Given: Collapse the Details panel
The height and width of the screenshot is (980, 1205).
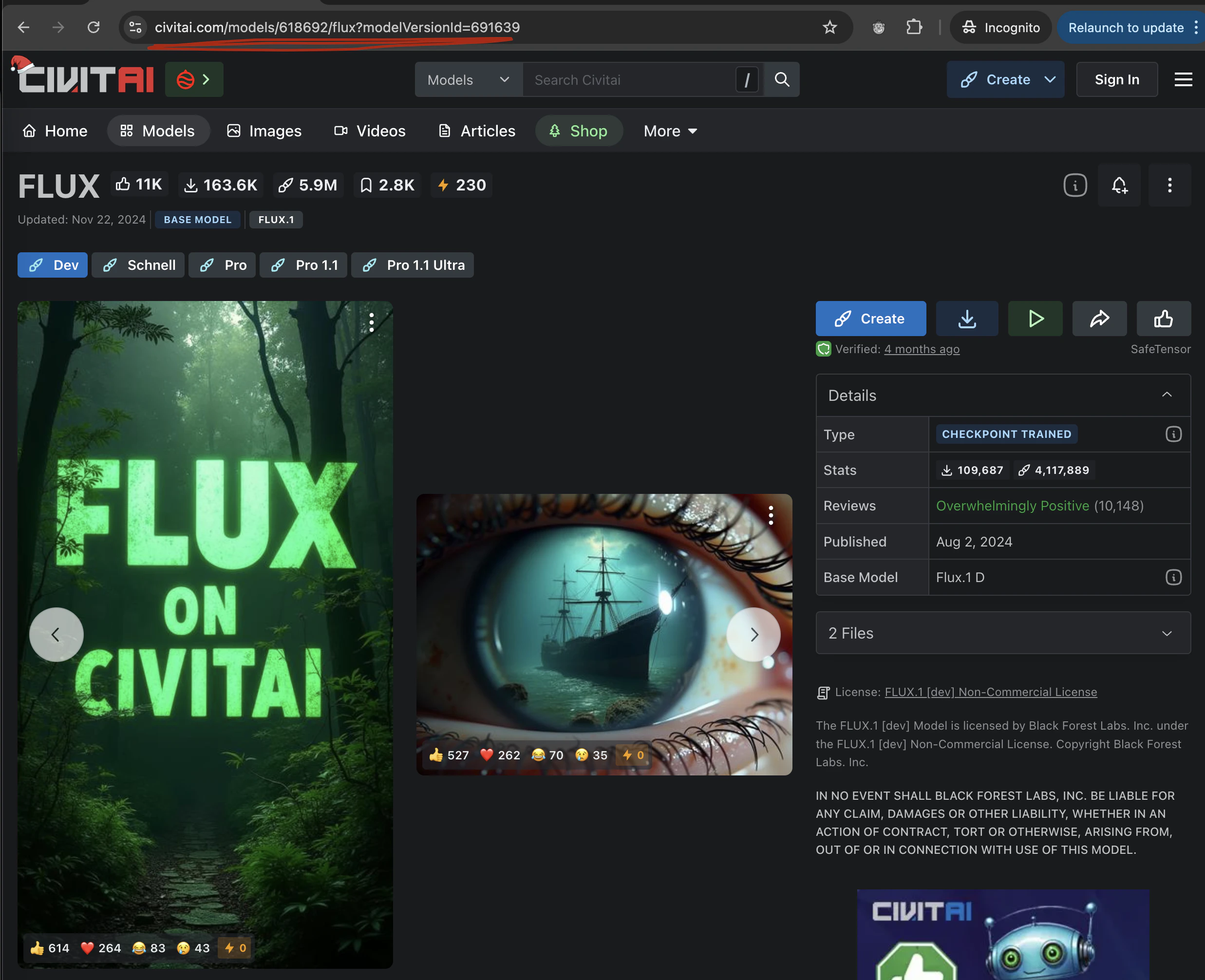Looking at the screenshot, I should pyautogui.click(x=1167, y=395).
